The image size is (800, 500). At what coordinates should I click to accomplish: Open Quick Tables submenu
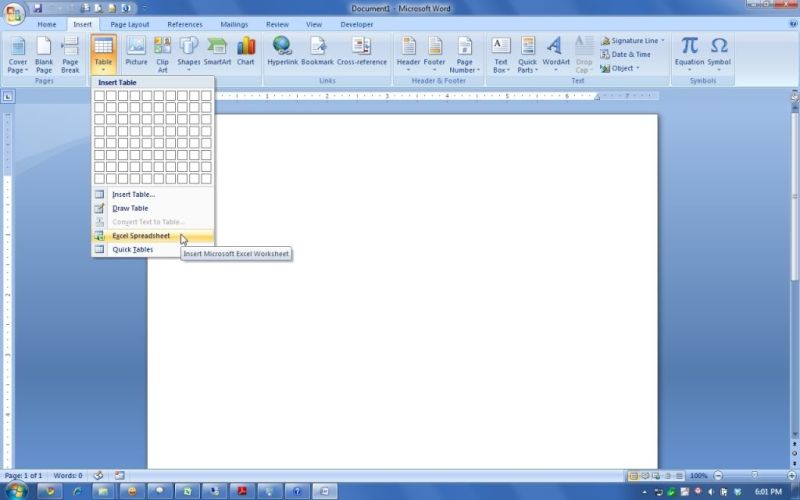point(153,249)
